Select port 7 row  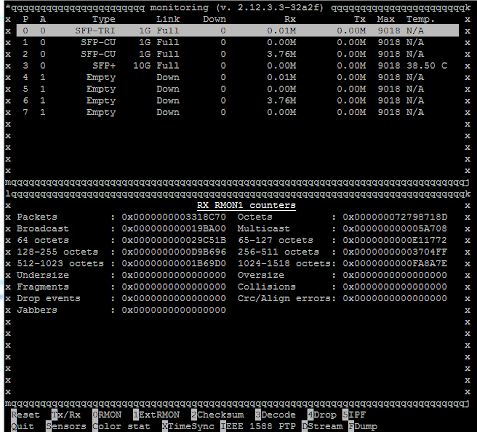(x=238, y=112)
